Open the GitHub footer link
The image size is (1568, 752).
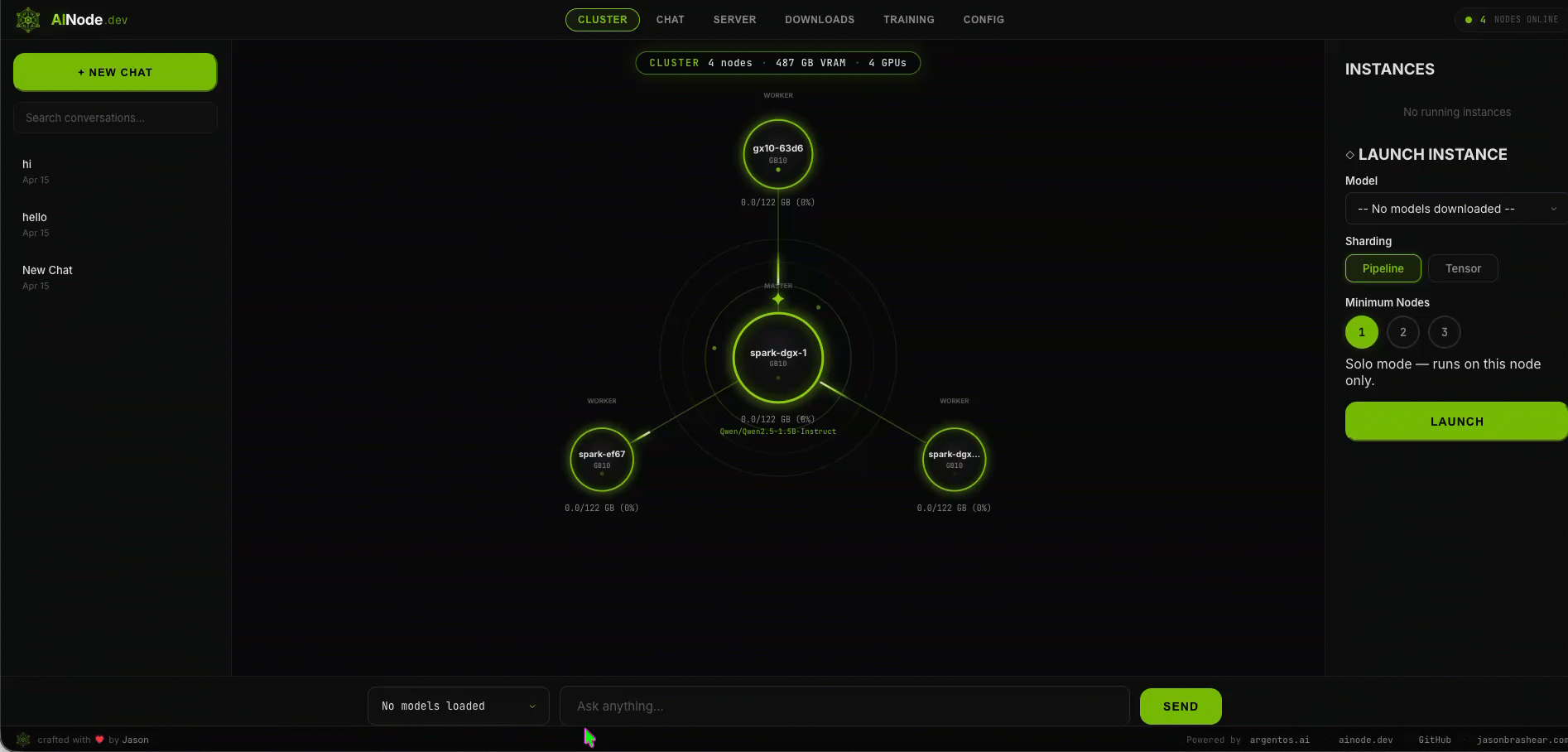1435,740
